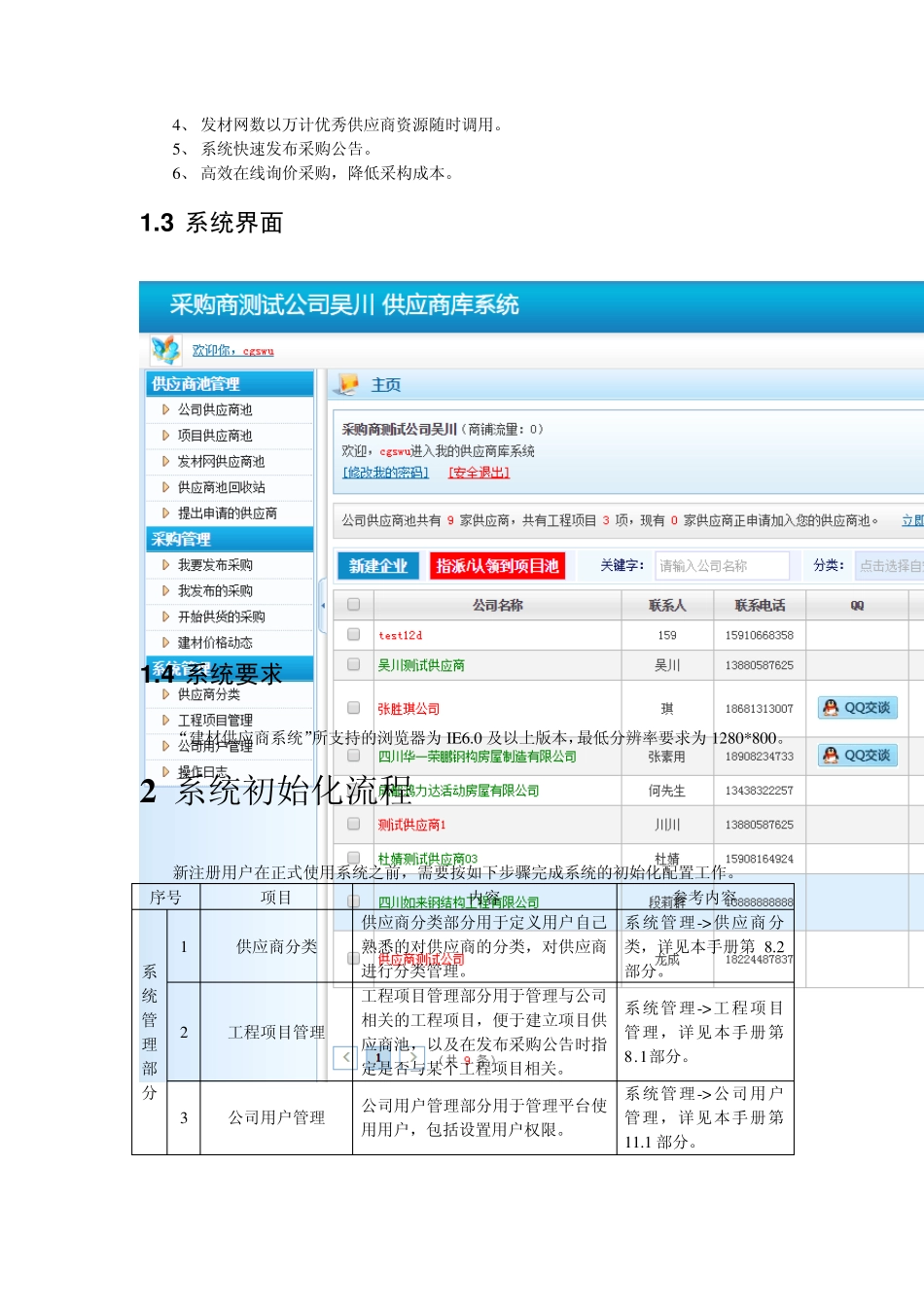Click phone number 15910668358
924x1307 pixels.
tap(760, 635)
